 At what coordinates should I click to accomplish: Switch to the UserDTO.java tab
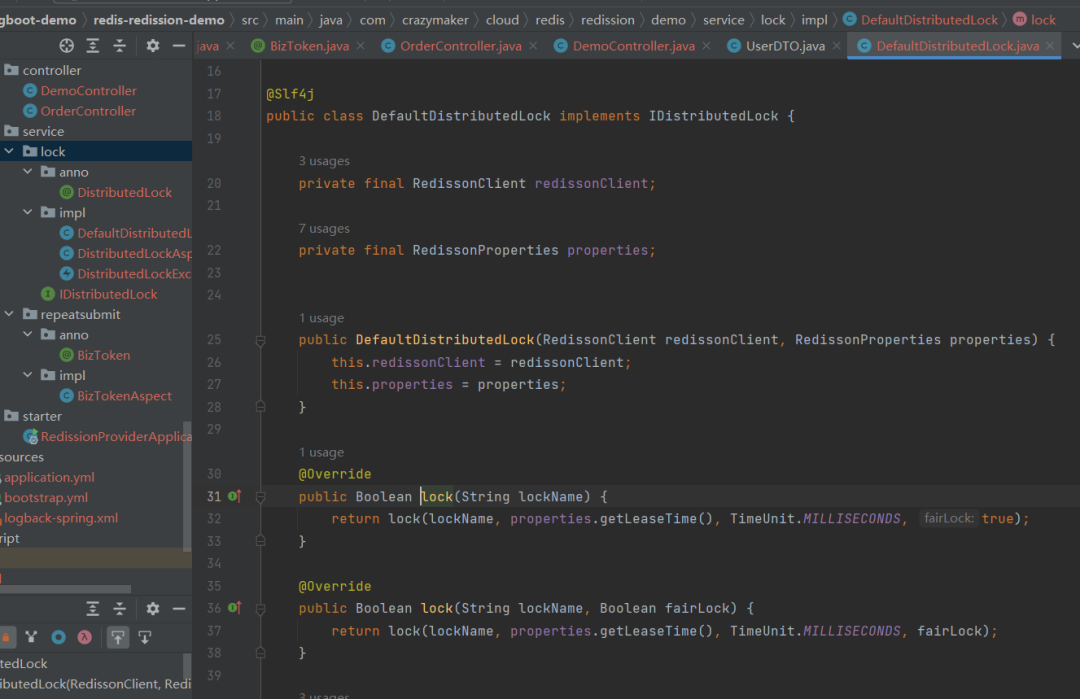pos(785,46)
